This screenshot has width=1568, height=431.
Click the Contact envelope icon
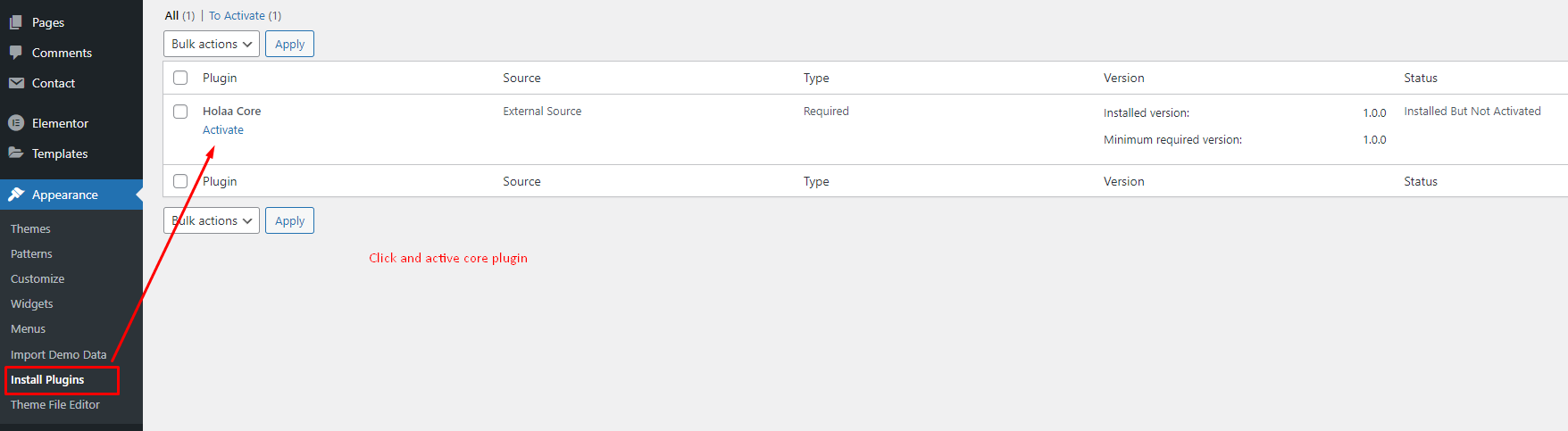16,83
